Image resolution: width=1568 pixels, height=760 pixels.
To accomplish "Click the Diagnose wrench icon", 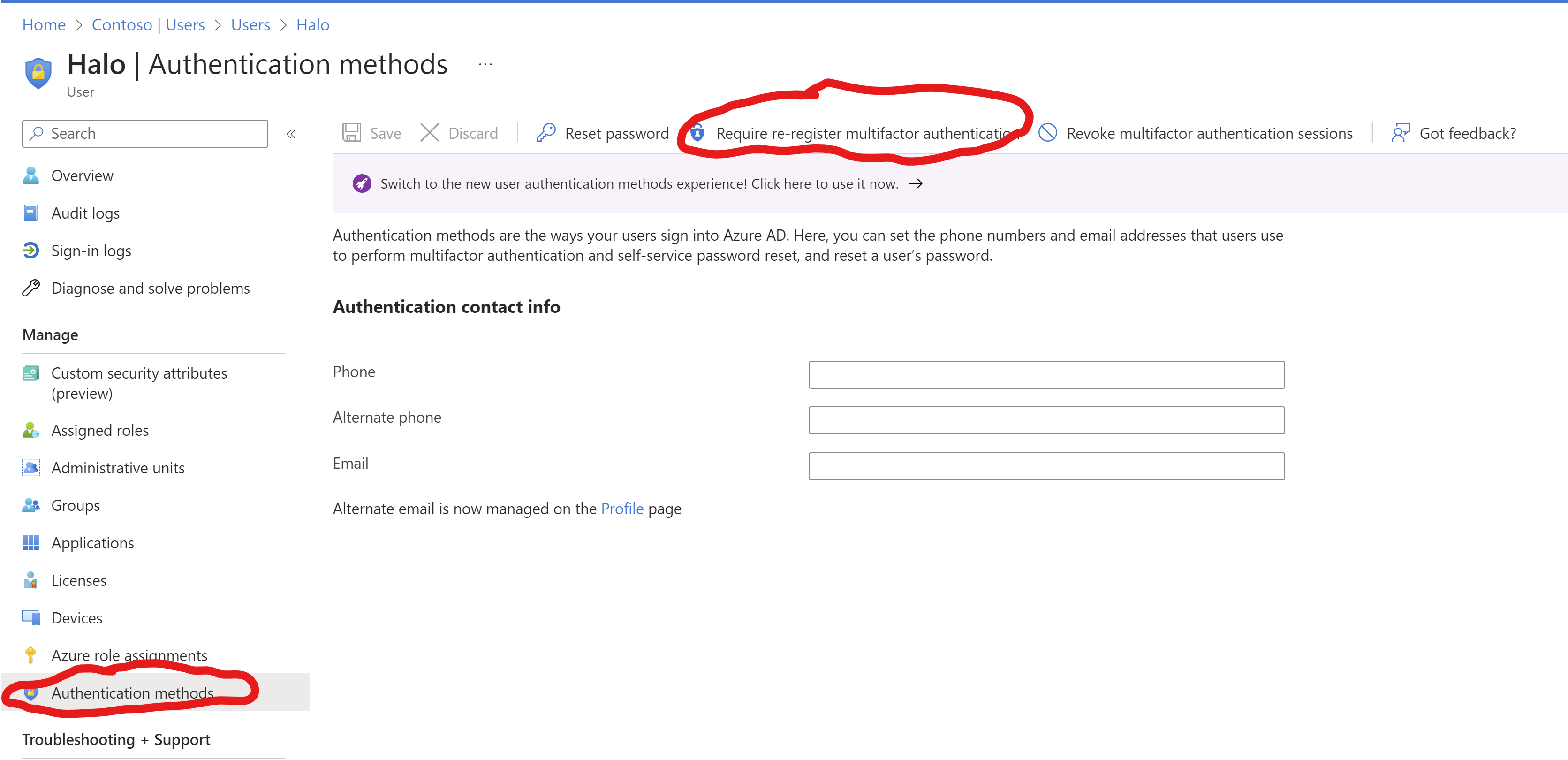I will 31,288.
